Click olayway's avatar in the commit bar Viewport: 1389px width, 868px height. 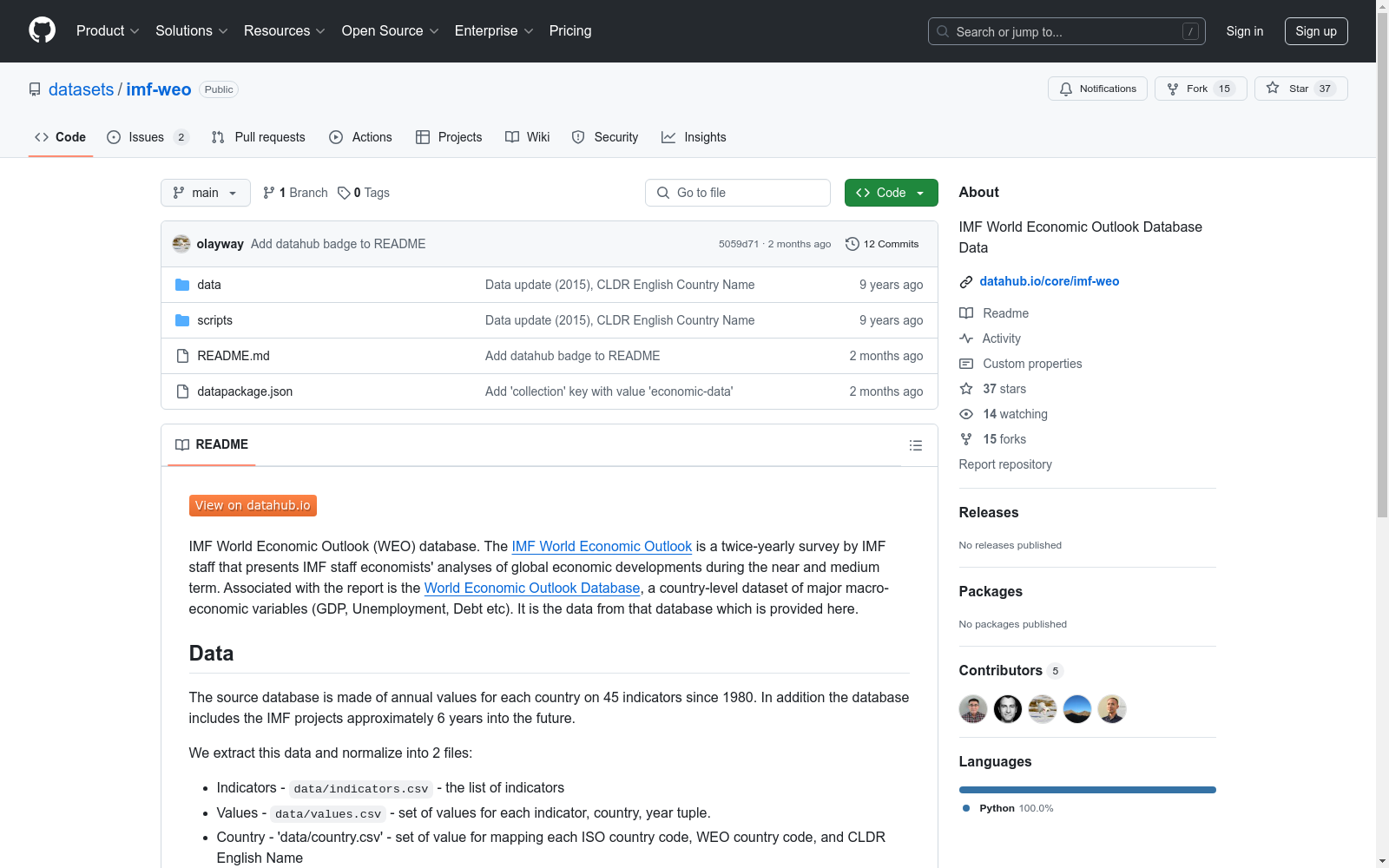tap(181, 244)
